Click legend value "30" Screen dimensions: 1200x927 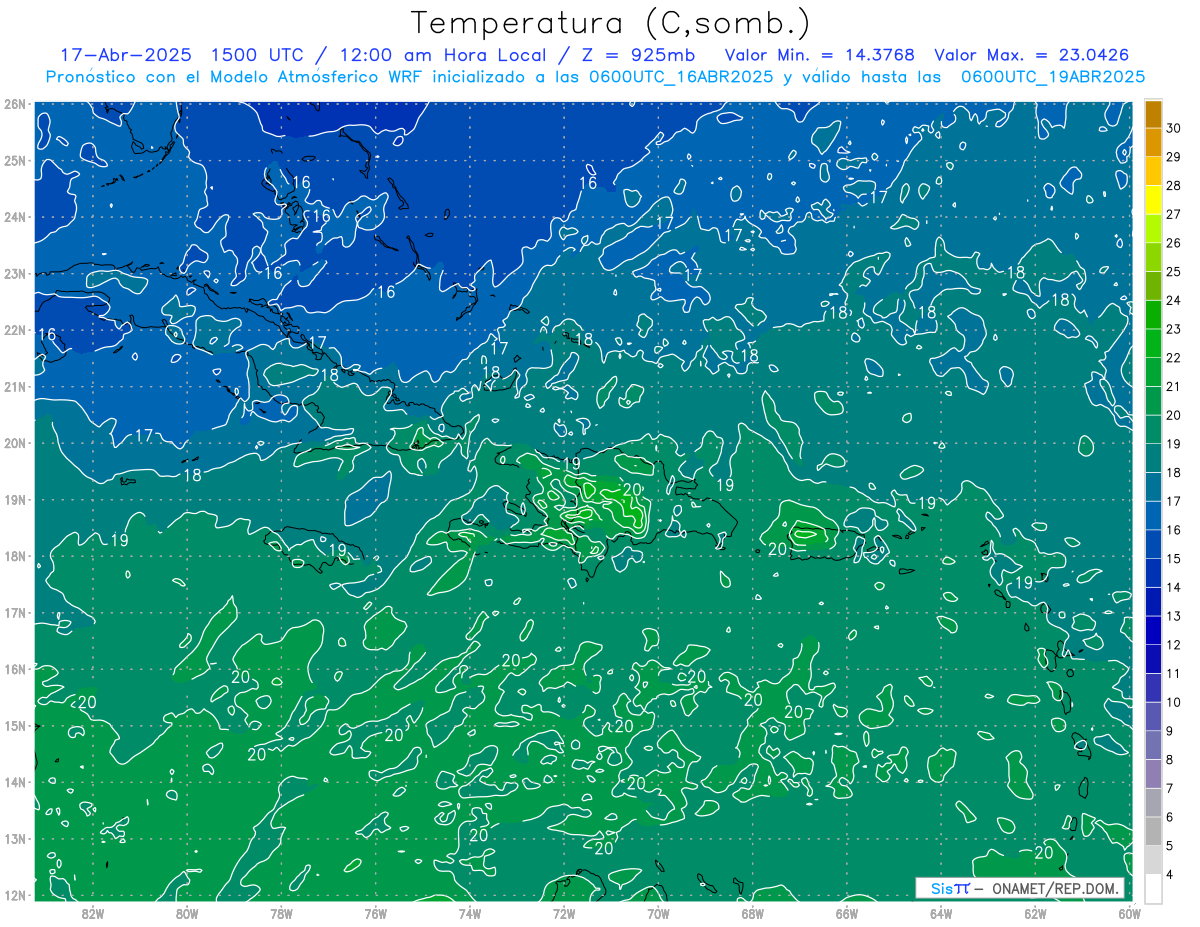click(x=1174, y=128)
